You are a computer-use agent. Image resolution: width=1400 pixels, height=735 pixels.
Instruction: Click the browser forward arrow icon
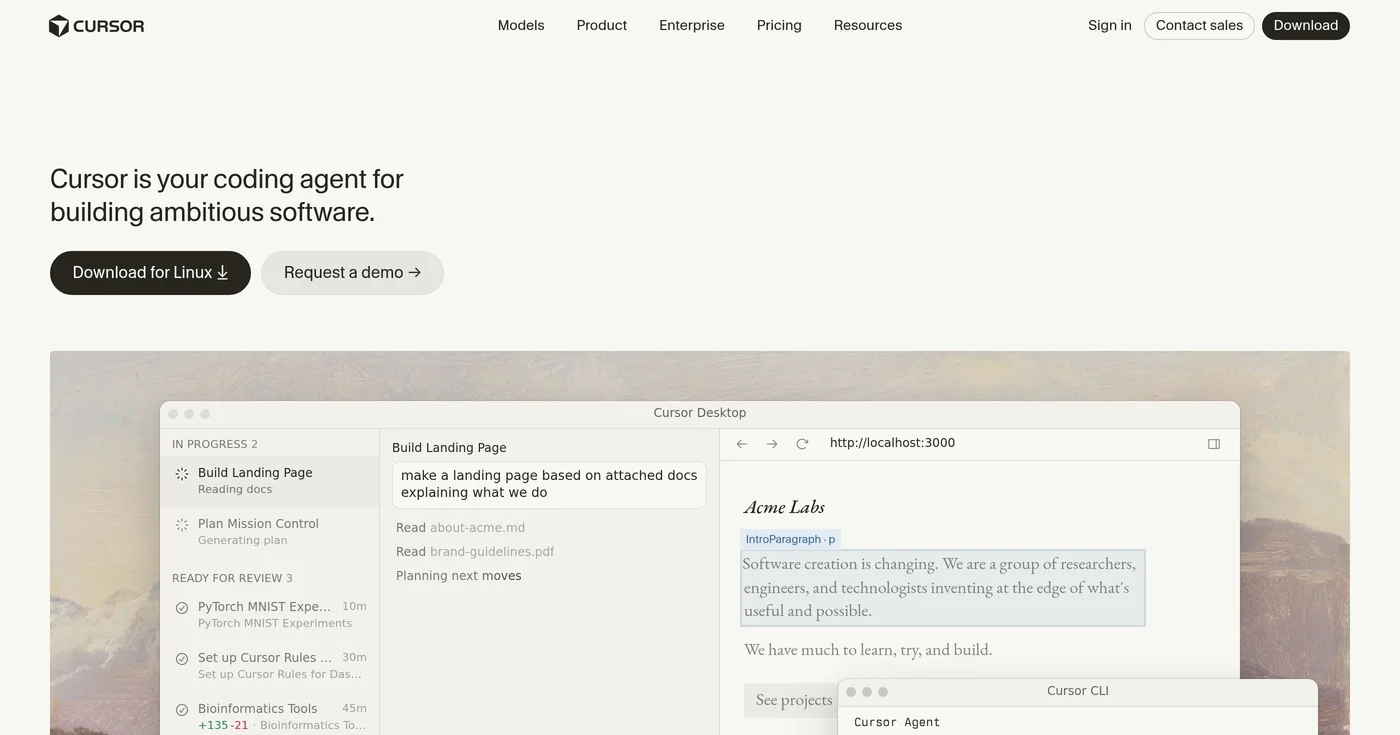(x=772, y=444)
